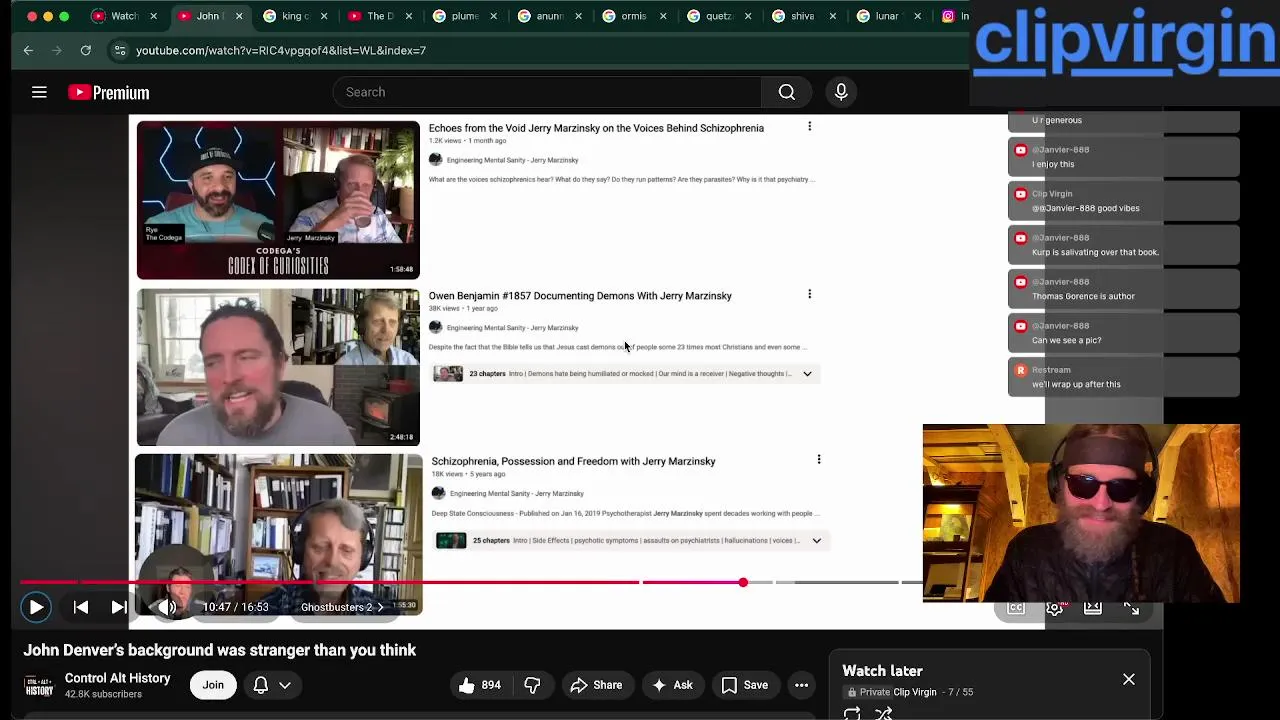Reload the page using refresh icon
Viewport: 1280px width, 720px height.
click(x=86, y=50)
